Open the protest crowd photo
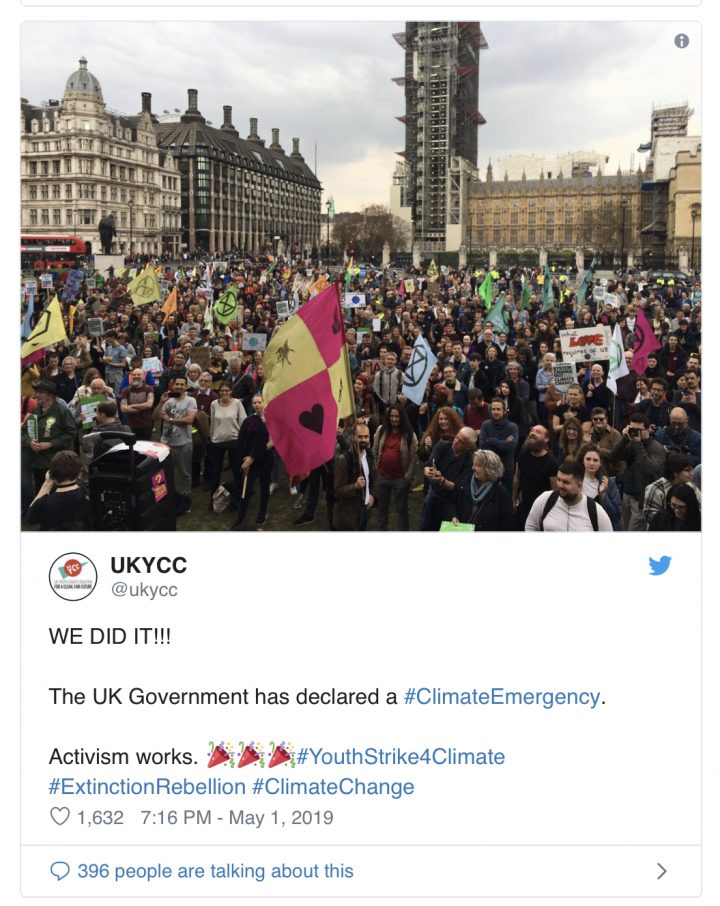Screen dimensions: 720x906 (x=361, y=276)
